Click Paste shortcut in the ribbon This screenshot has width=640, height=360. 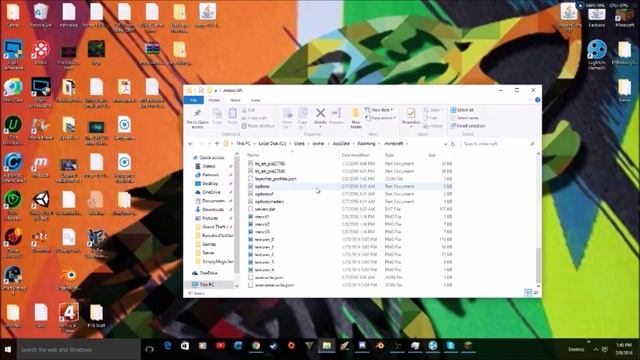258,126
